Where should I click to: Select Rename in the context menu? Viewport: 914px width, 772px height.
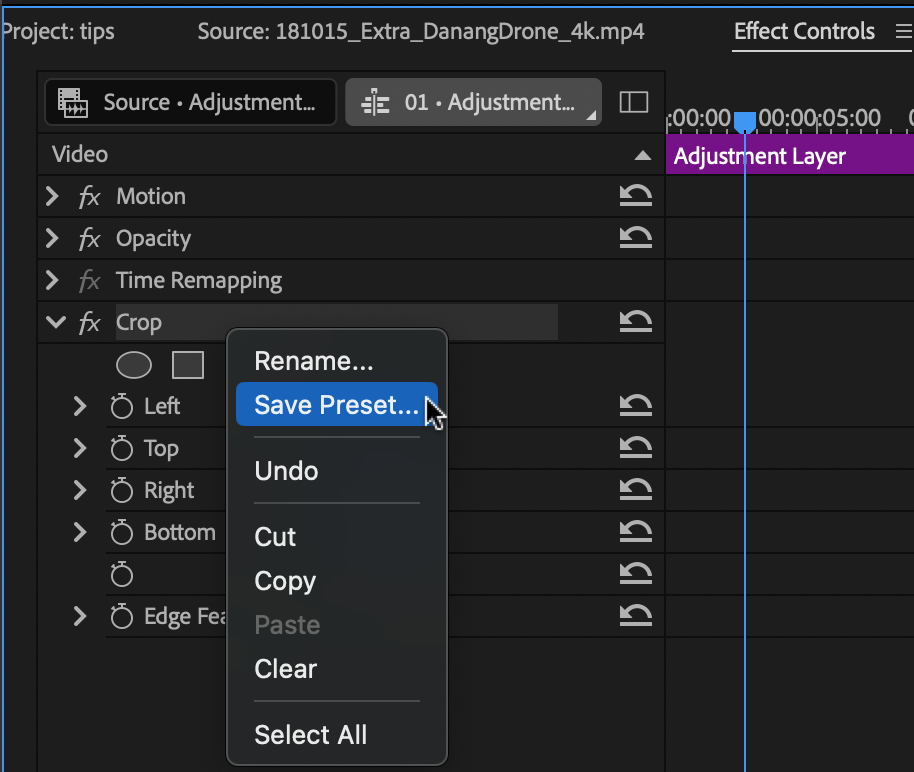click(314, 362)
